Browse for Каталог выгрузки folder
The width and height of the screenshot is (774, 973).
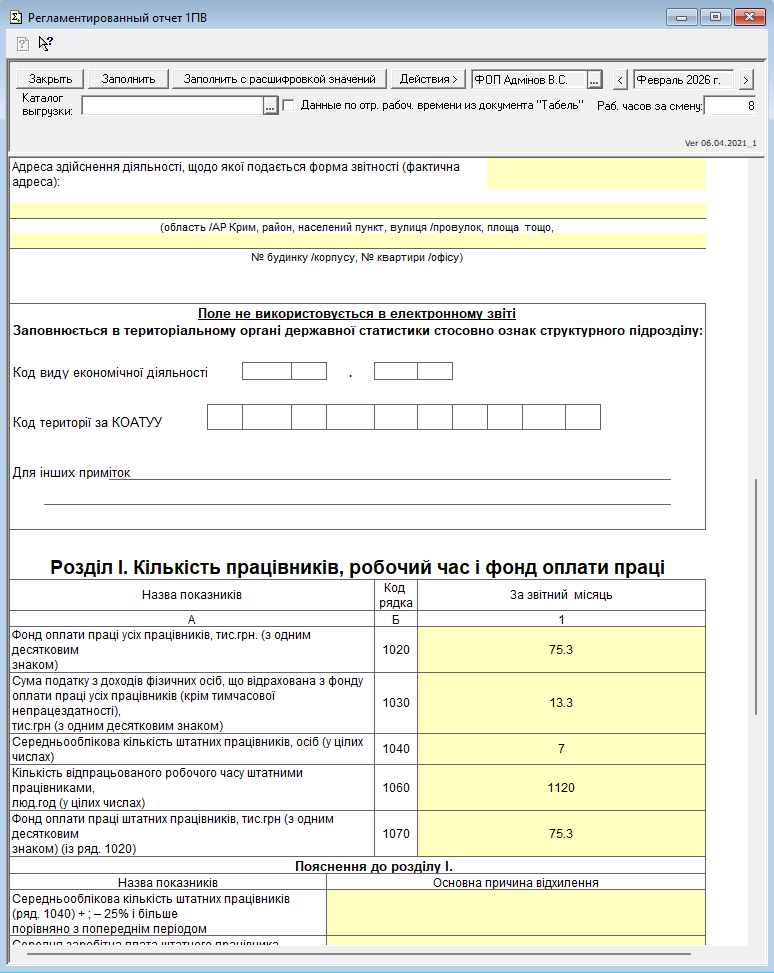(x=270, y=106)
